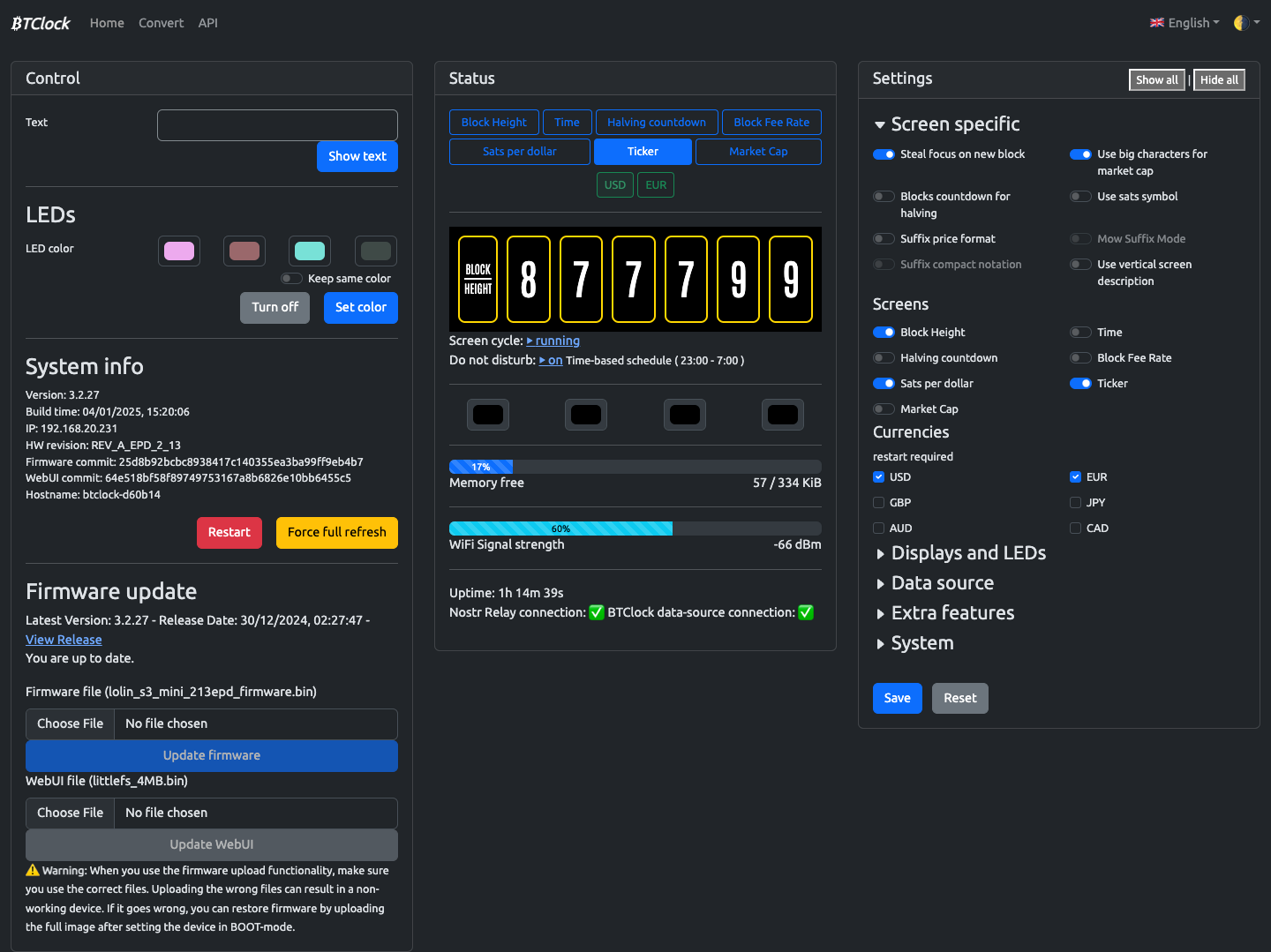The image size is (1271, 952).
Task: Check the JPY currency checkbox
Action: point(1075,503)
